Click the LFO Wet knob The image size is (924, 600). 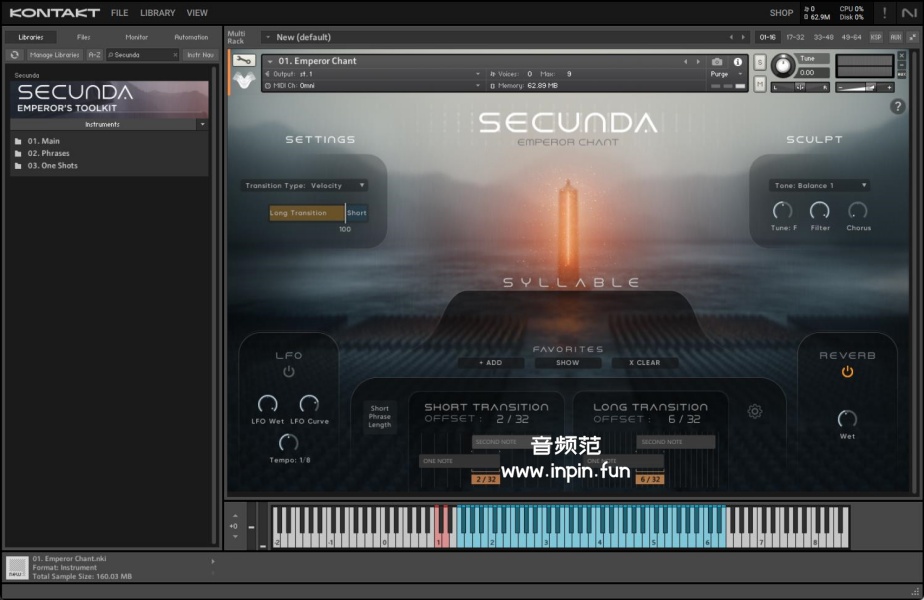tap(268, 404)
